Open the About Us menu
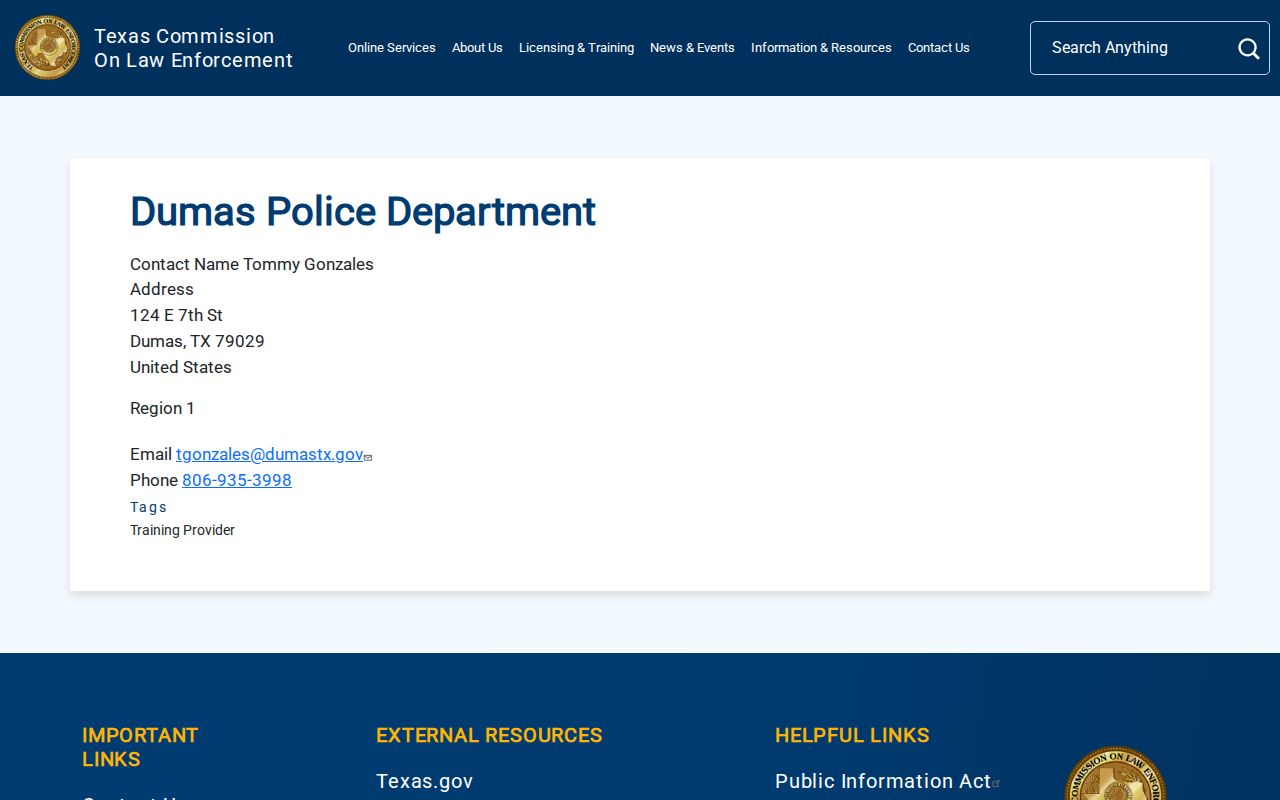The width and height of the screenshot is (1280, 800). pos(477,48)
